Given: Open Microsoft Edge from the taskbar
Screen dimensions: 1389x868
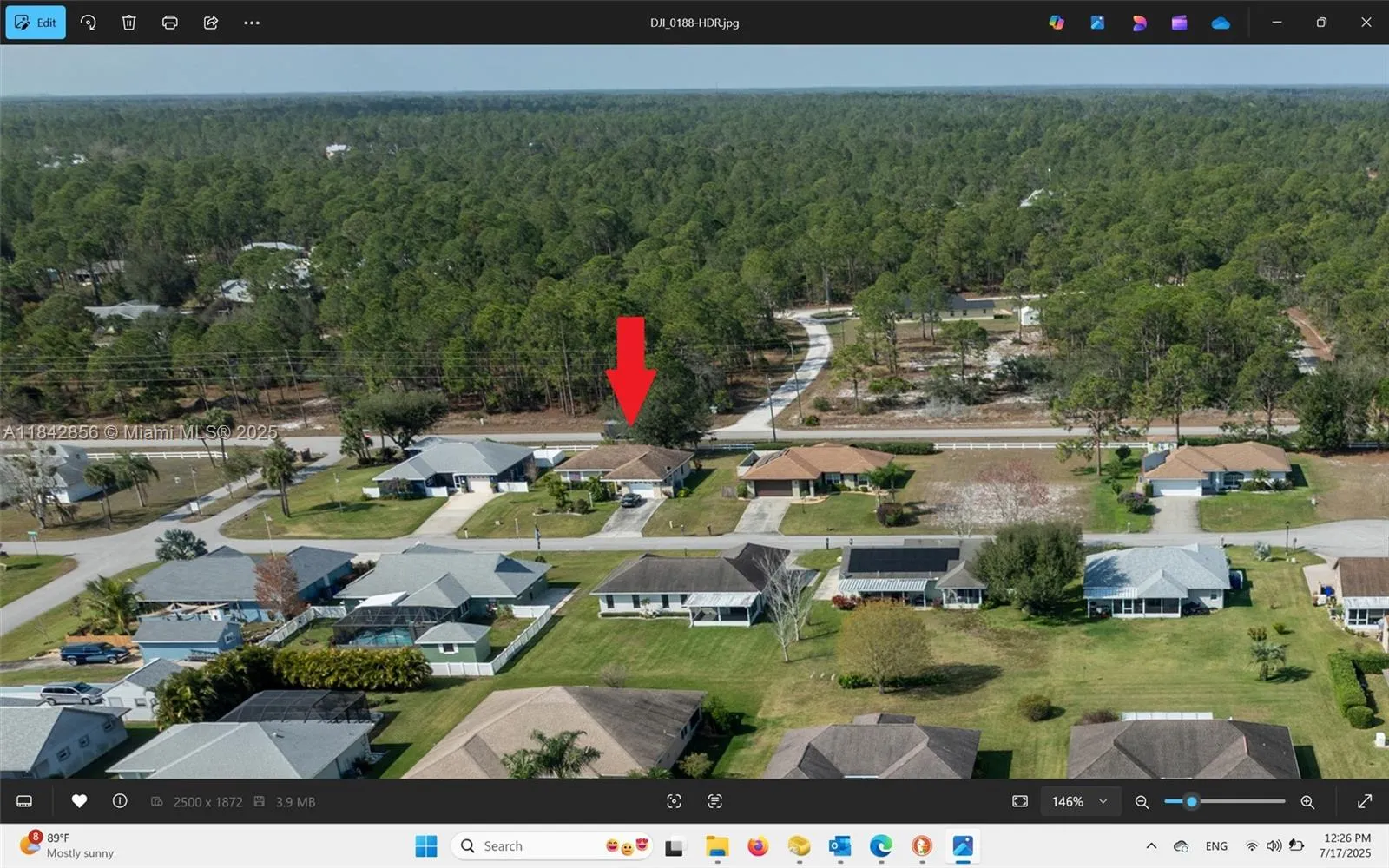Looking at the screenshot, I should tap(881, 845).
